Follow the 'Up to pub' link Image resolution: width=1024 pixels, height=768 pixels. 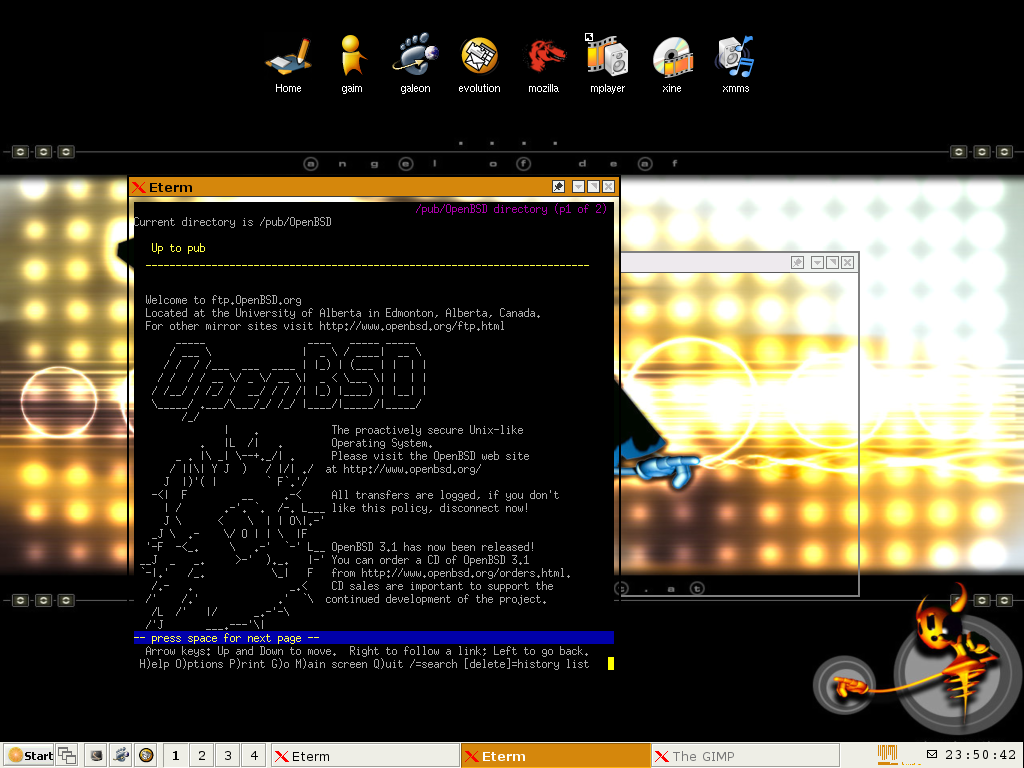[178, 248]
